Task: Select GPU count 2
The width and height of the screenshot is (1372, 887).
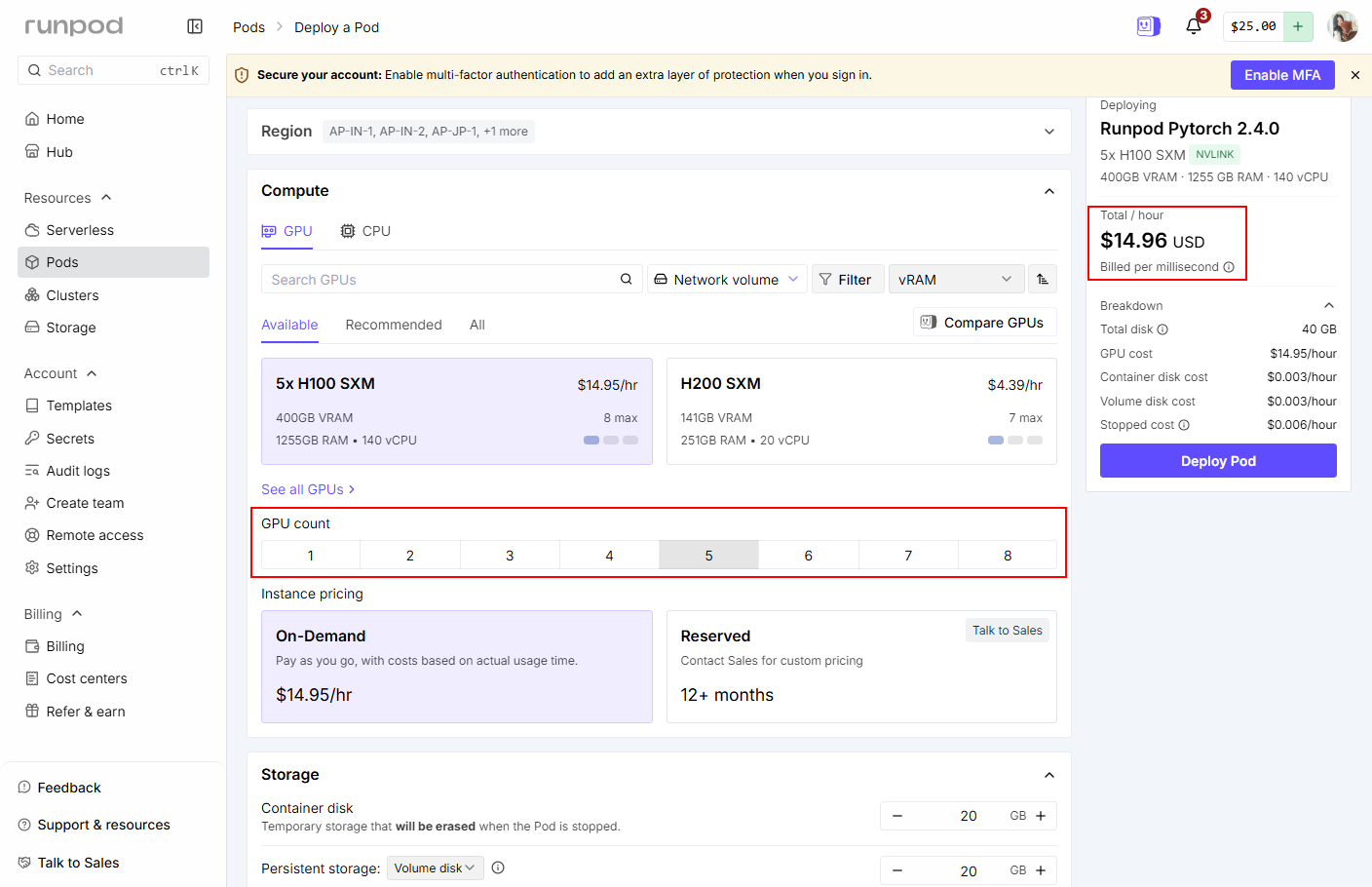Action: coord(410,555)
